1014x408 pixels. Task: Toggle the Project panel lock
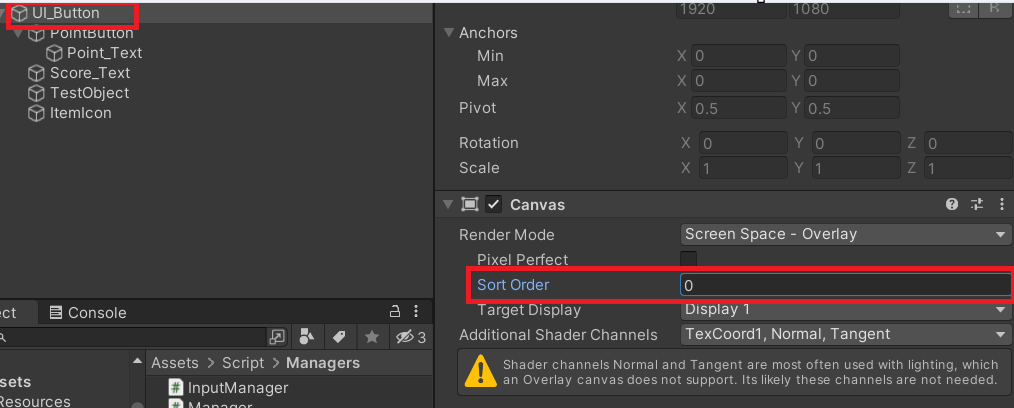394,312
